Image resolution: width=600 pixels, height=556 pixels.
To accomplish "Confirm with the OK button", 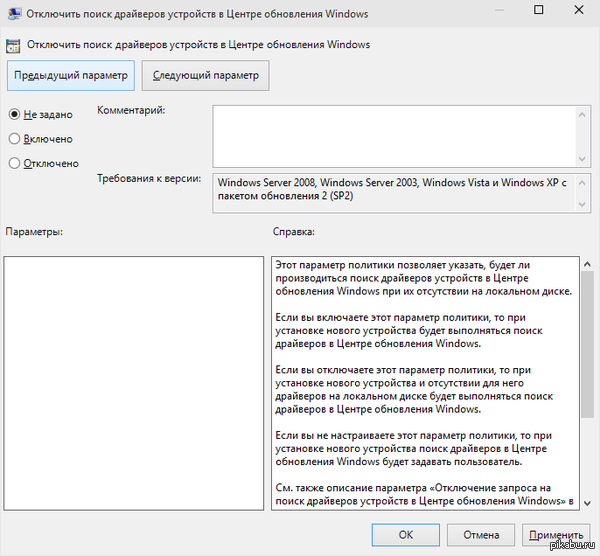I will (x=406, y=535).
